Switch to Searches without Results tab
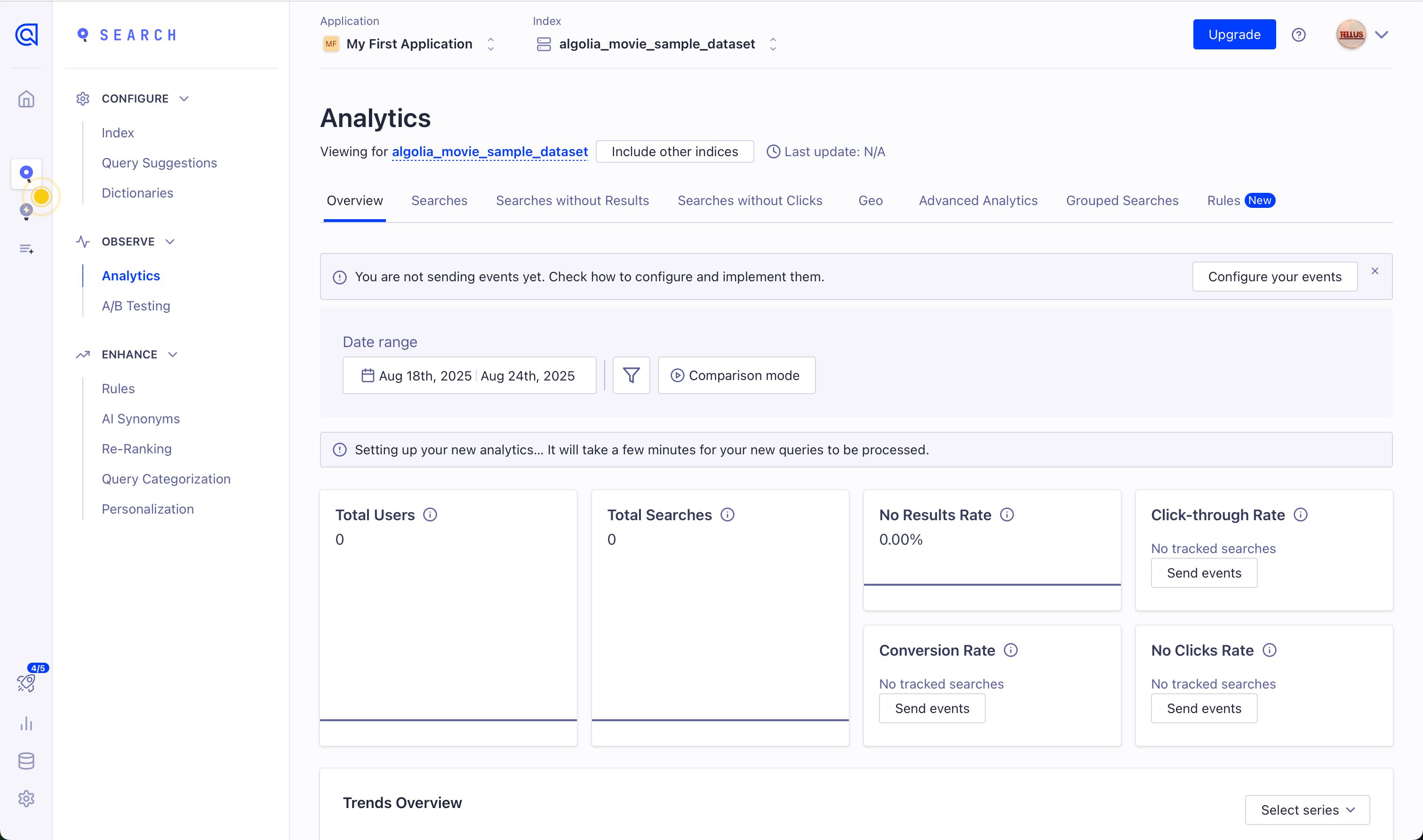The width and height of the screenshot is (1423, 840). tap(572, 200)
